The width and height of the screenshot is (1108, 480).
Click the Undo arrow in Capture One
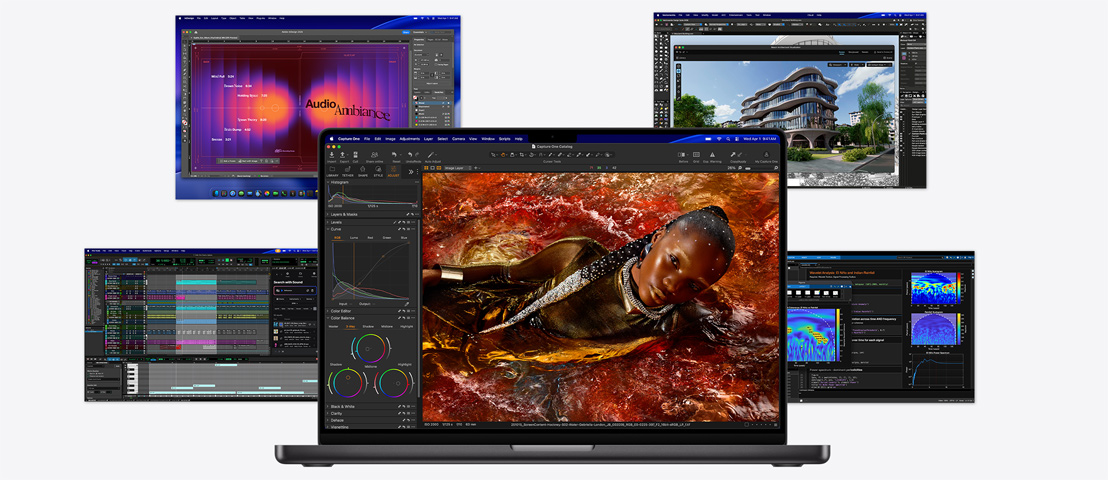point(410,155)
